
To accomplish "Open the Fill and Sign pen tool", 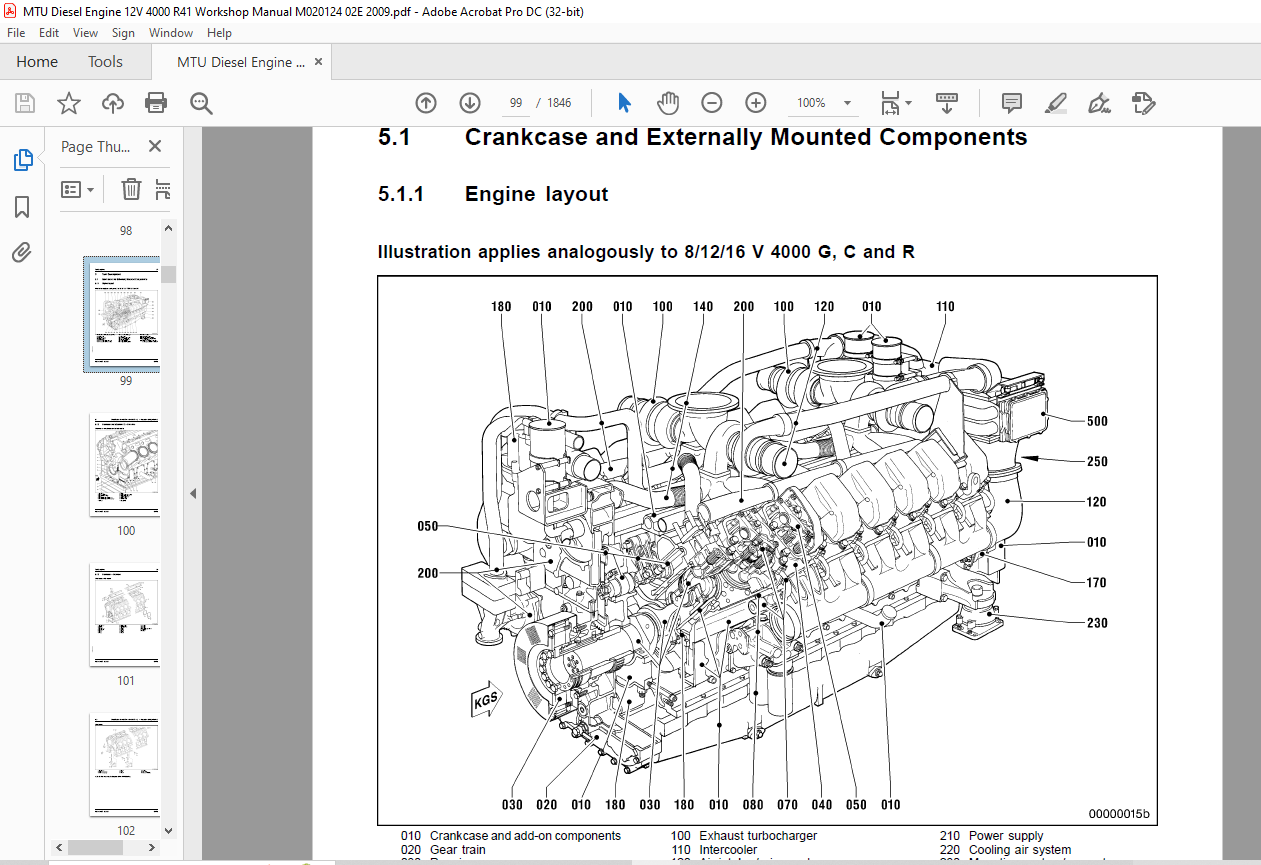I will [1099, 103].
